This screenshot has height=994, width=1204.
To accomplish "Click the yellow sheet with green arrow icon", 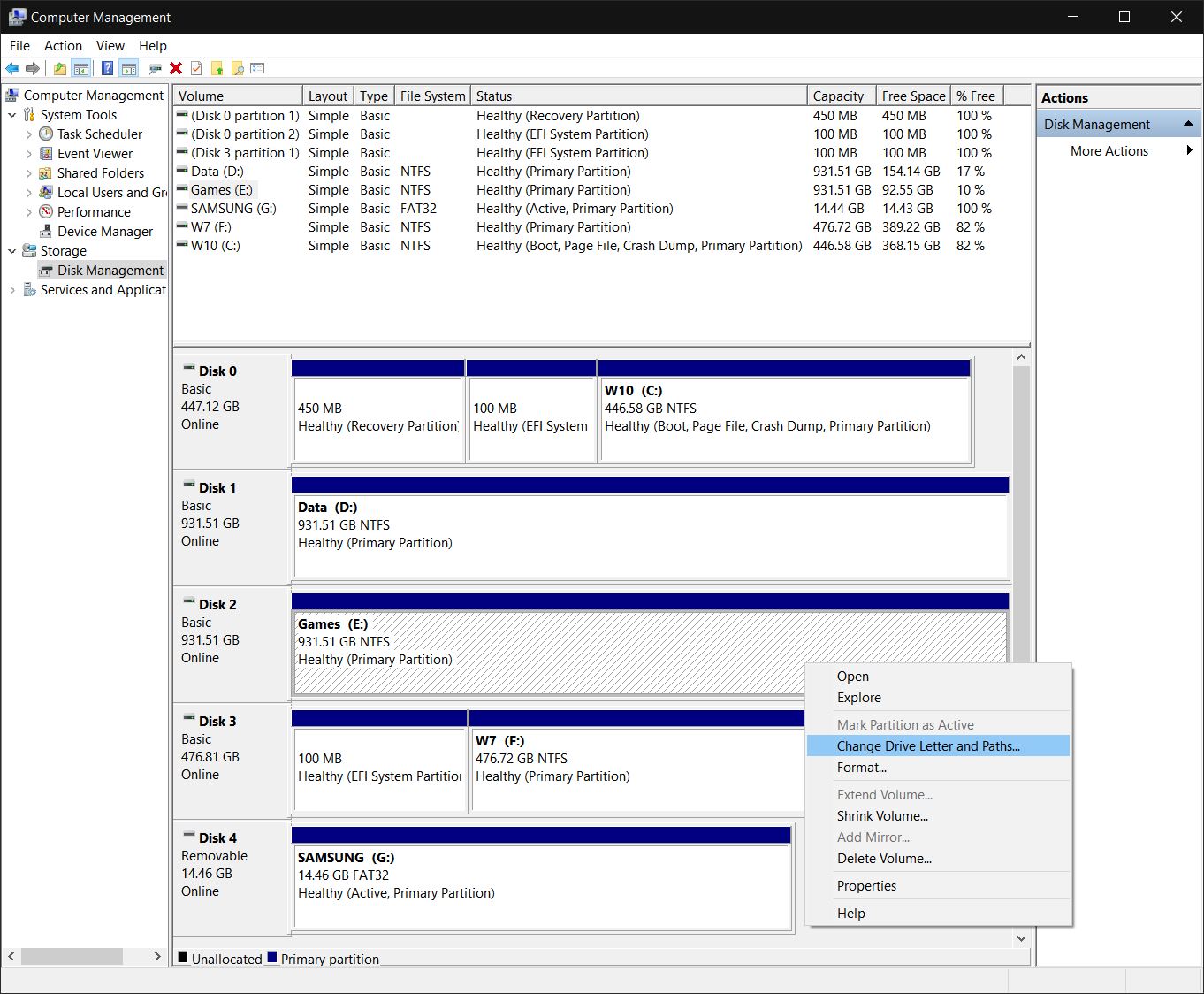I will pos(217,68).
